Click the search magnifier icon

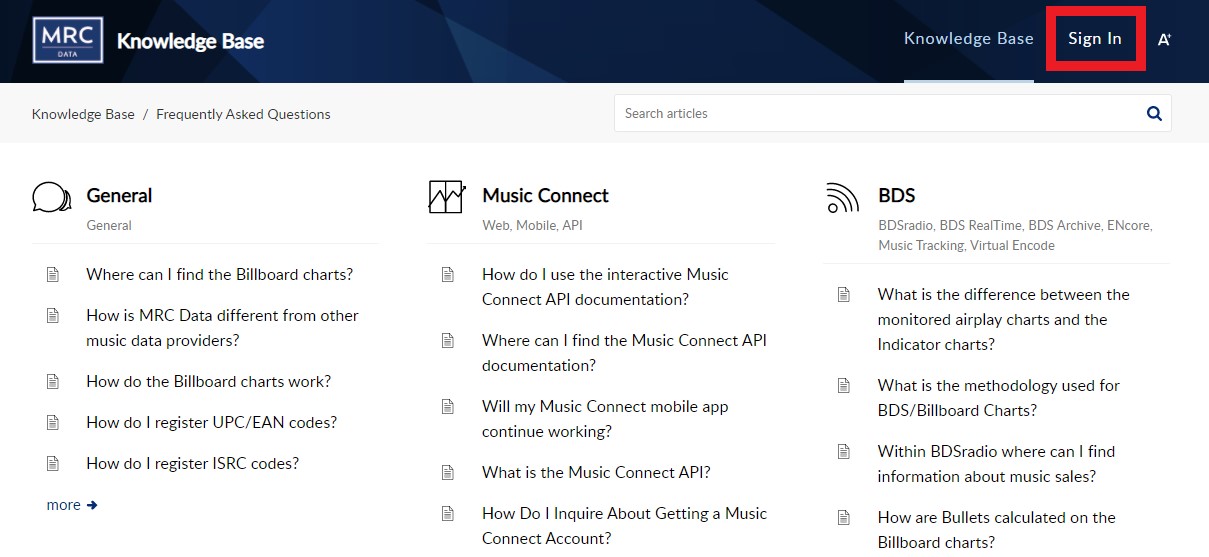(1154, 114)
